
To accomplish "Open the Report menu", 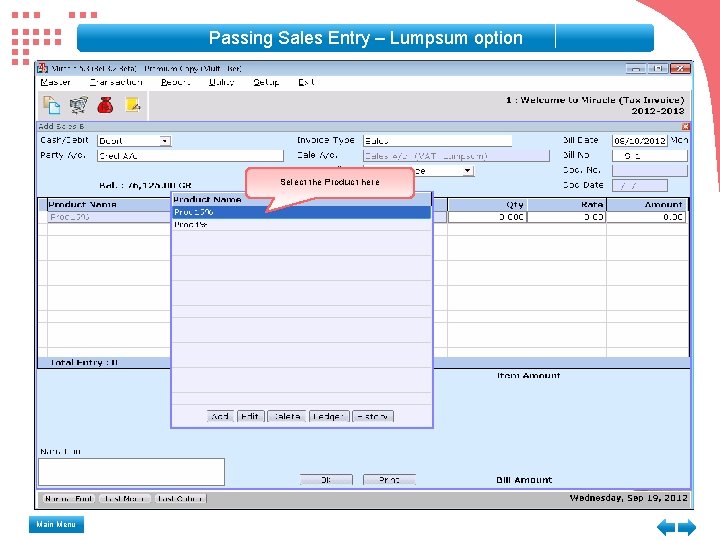I will click(x=175, y=82).
